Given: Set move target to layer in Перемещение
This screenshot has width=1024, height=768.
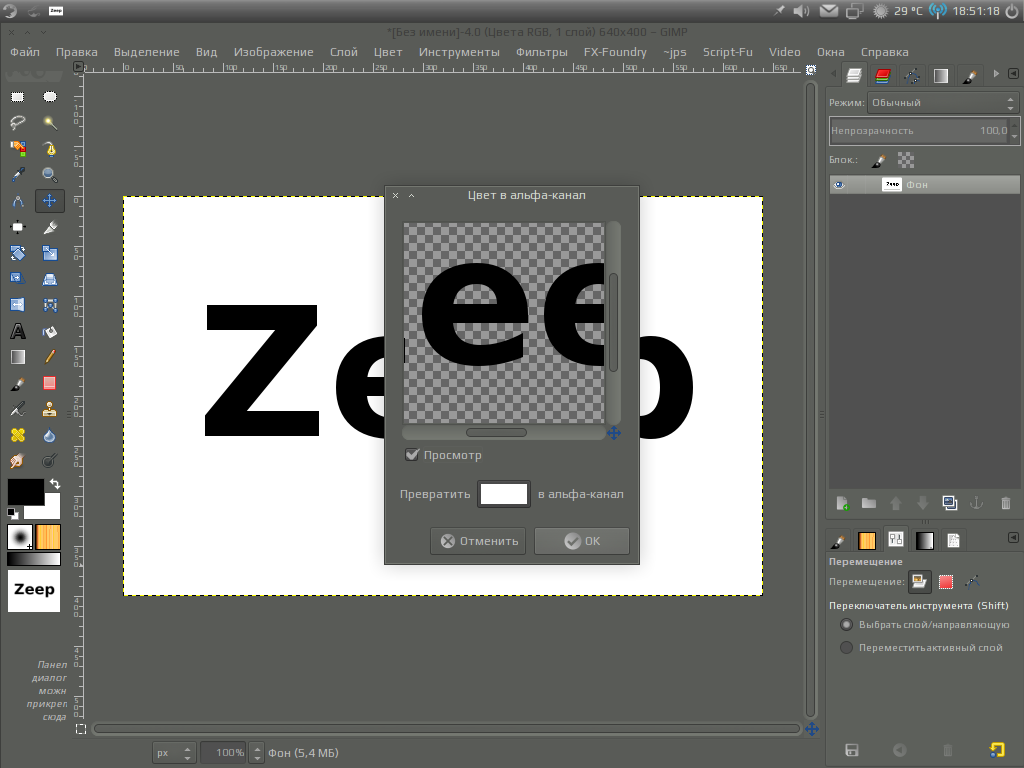Looking at the screenshot, I should pyautogui.click(x=919, y=581).
